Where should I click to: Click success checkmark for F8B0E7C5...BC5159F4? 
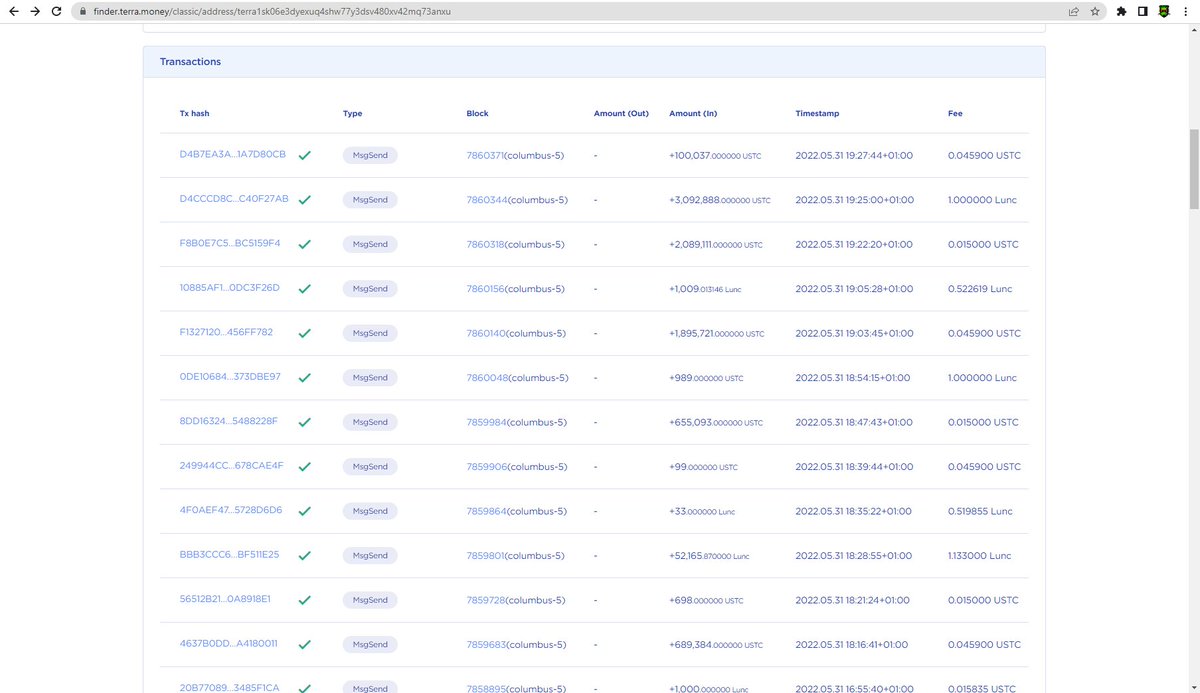click(305, 244)
